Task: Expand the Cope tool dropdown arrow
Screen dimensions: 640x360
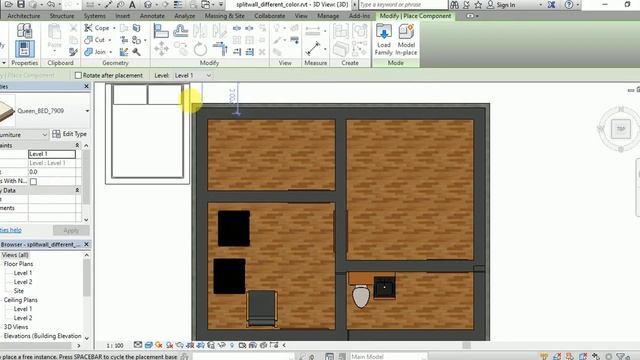Action: [x=114, y=28]
